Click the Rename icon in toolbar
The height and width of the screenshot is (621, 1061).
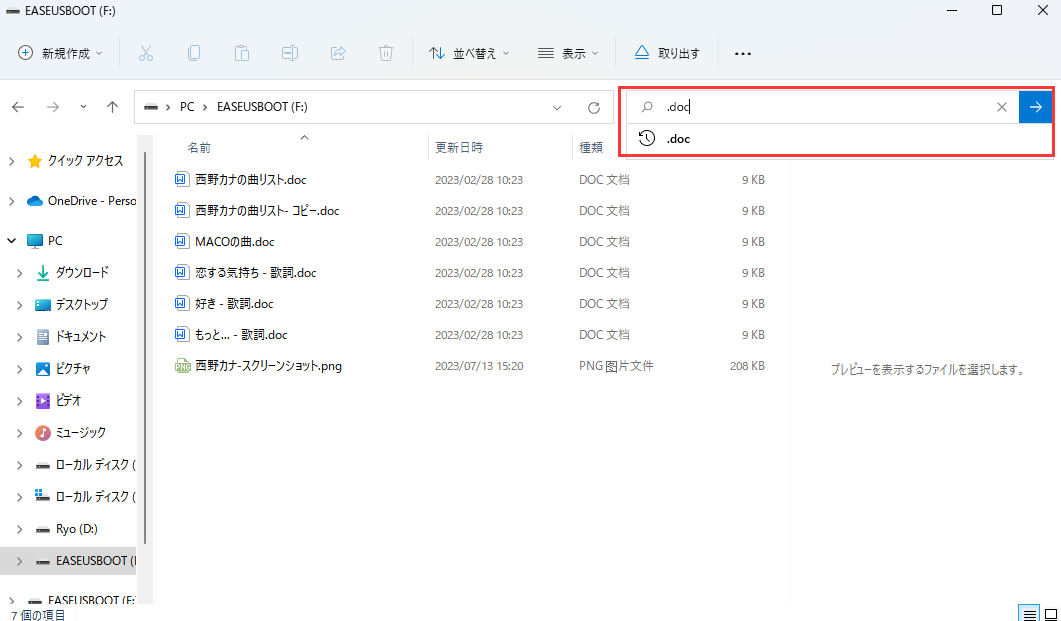pyautogui.click(x=290, y=53)
